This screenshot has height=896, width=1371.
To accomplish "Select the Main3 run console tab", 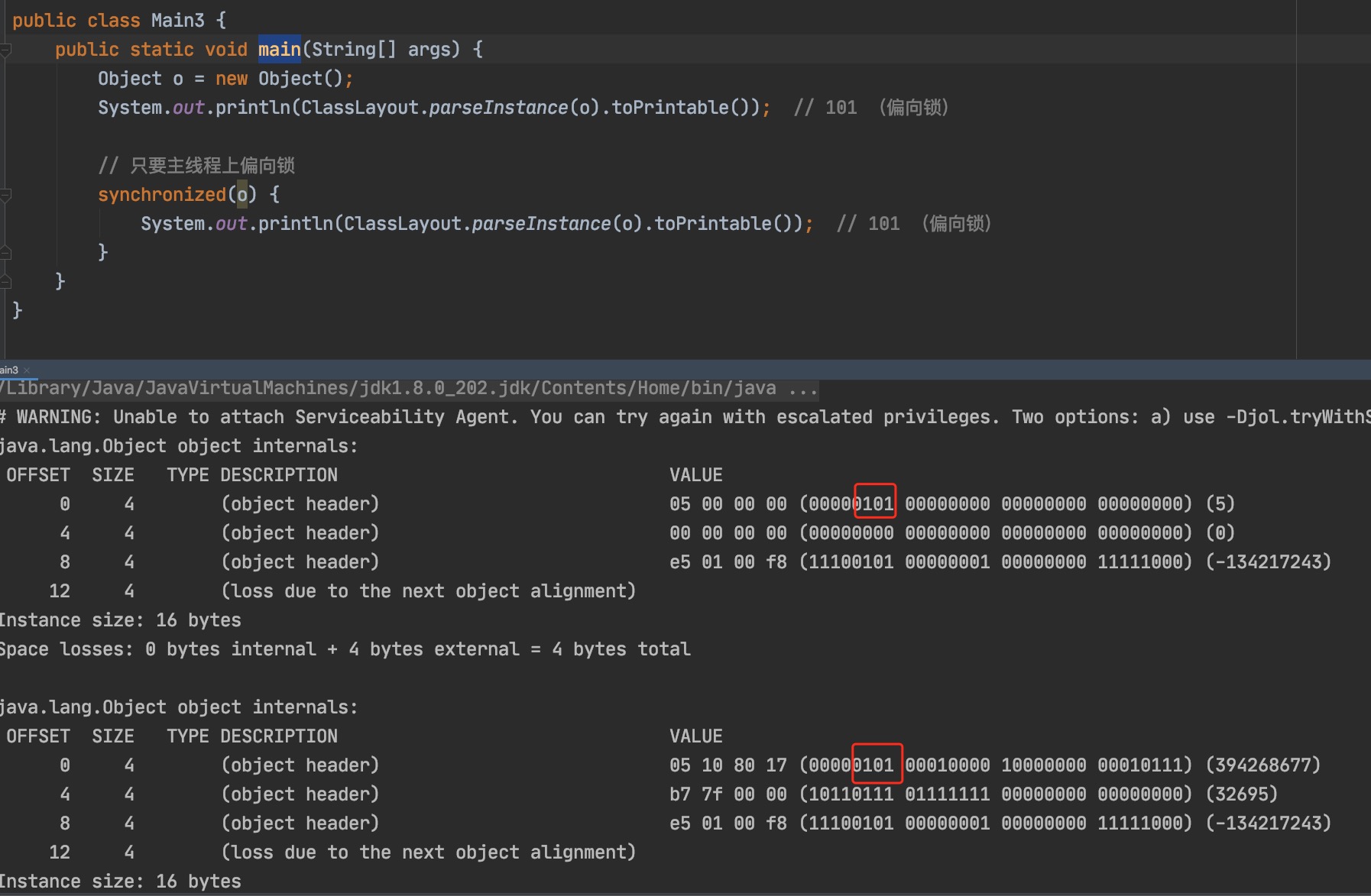I will click(9, 370).
